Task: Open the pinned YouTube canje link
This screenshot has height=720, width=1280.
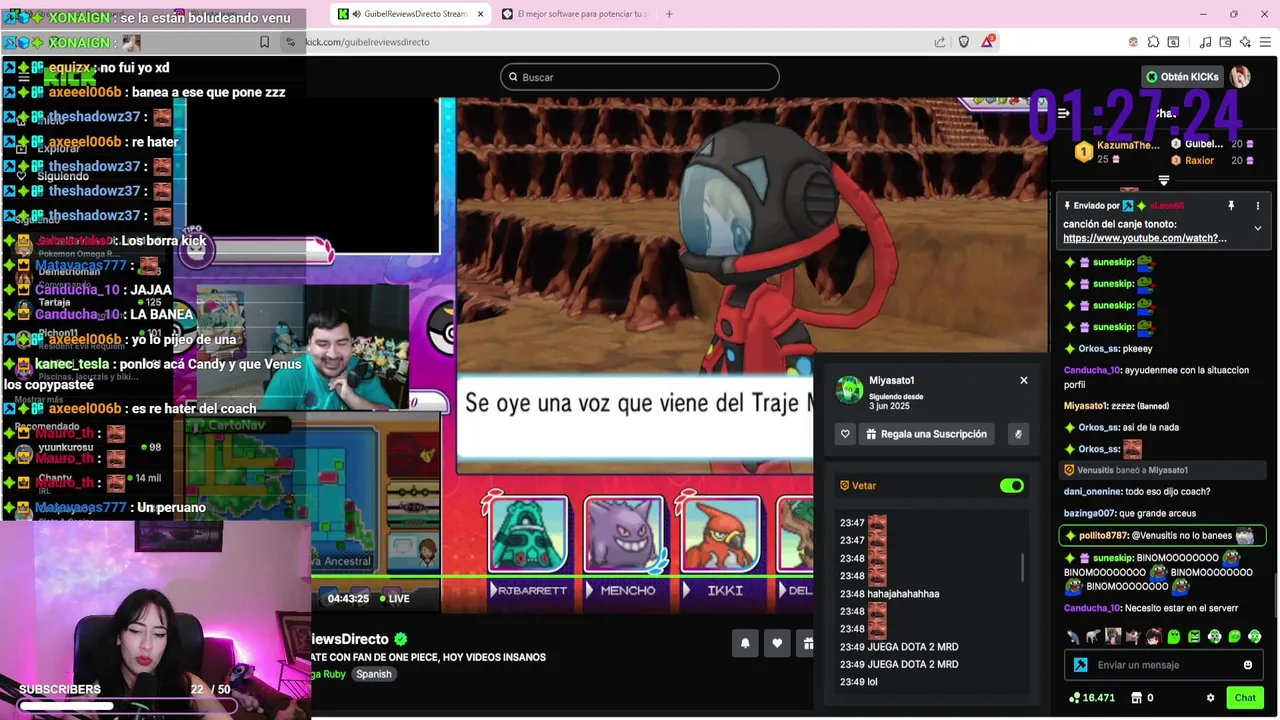Action: tap(1145, 238)
